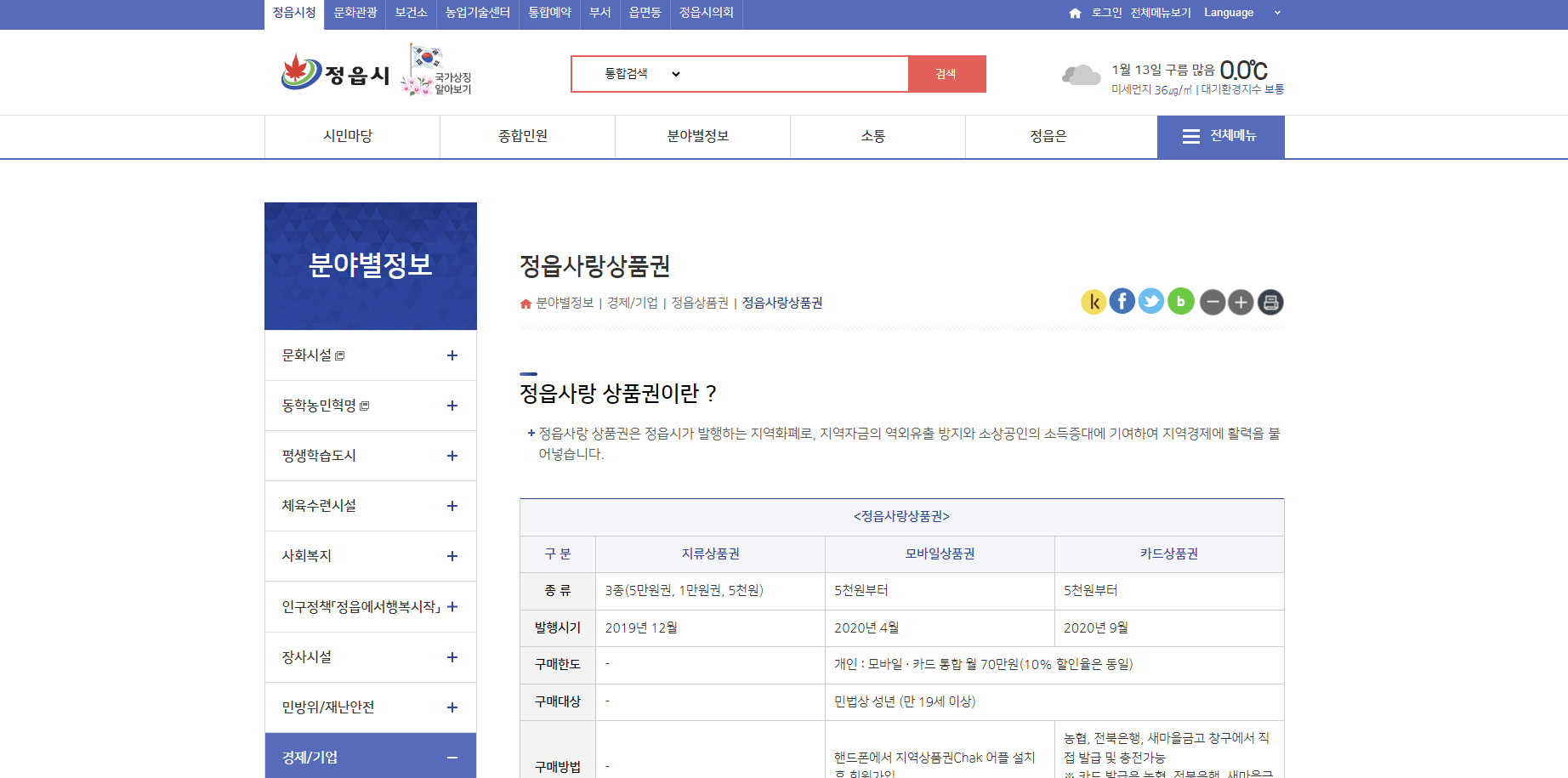Share the page on Twitter
Viewport: 1568px width, 778px height.
point(1150,301)
